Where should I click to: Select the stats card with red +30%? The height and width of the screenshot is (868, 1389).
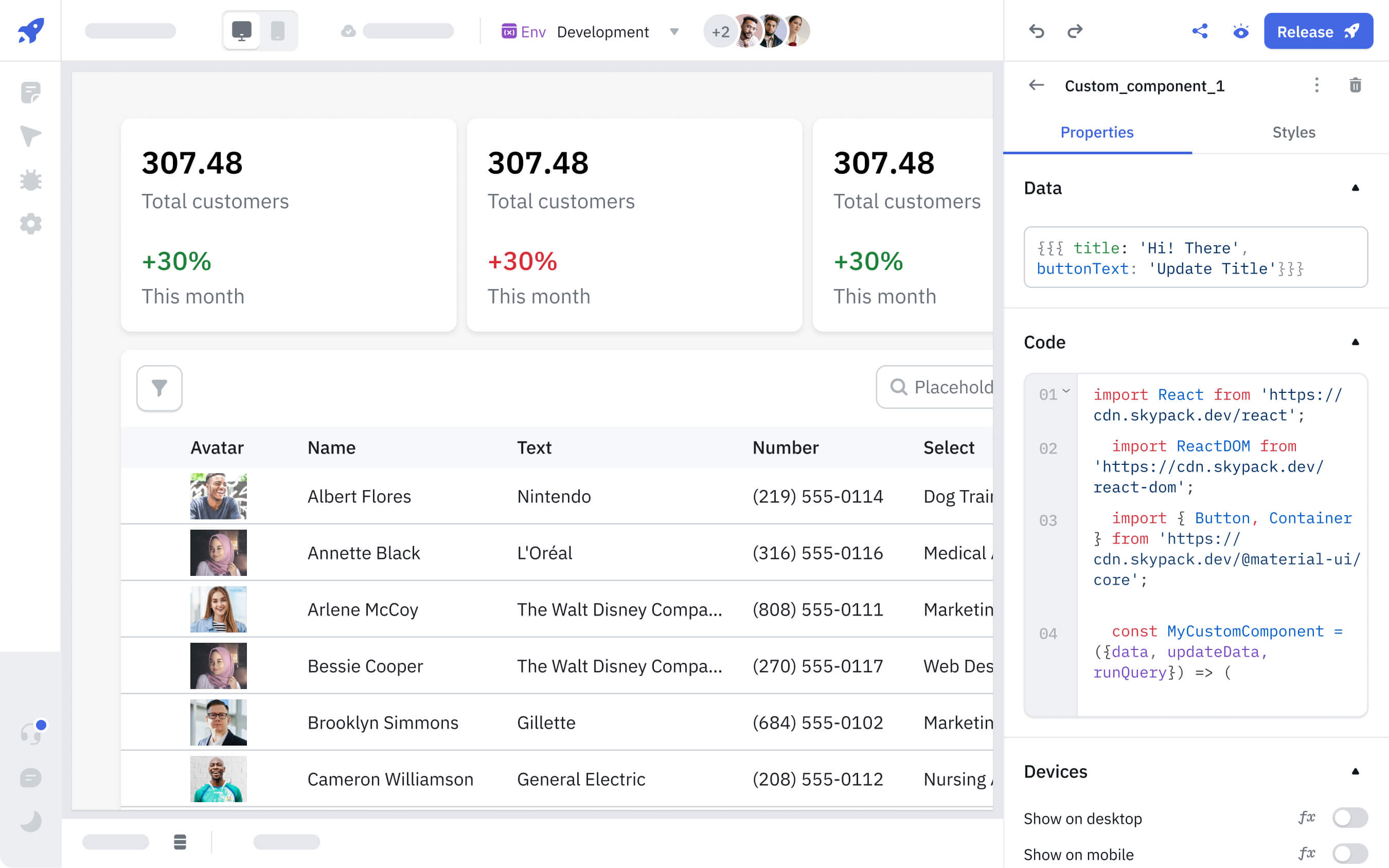coord(634,225)
